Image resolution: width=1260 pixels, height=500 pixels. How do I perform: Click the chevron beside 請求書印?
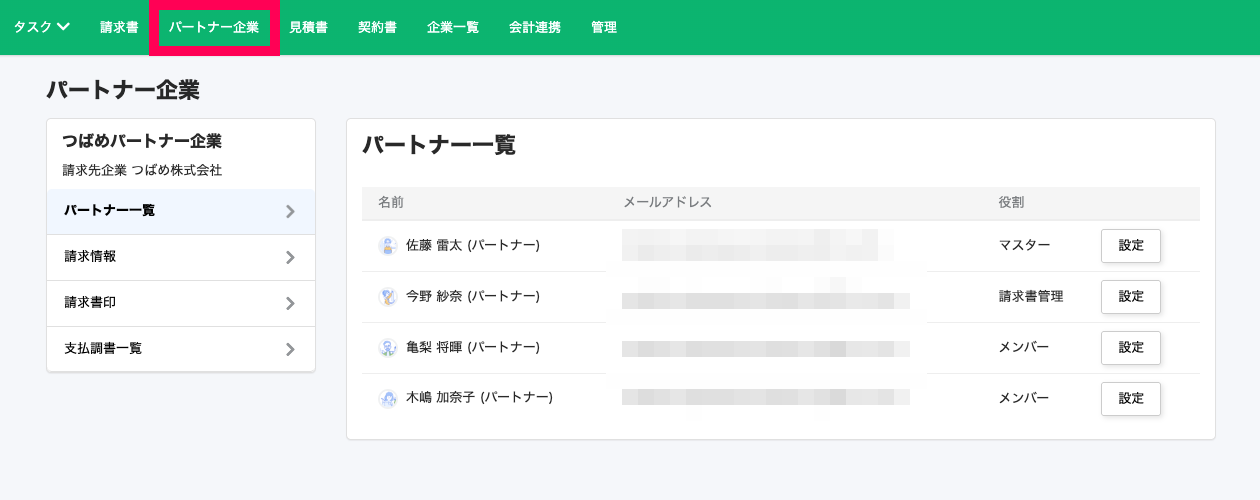tap(290, 303)
